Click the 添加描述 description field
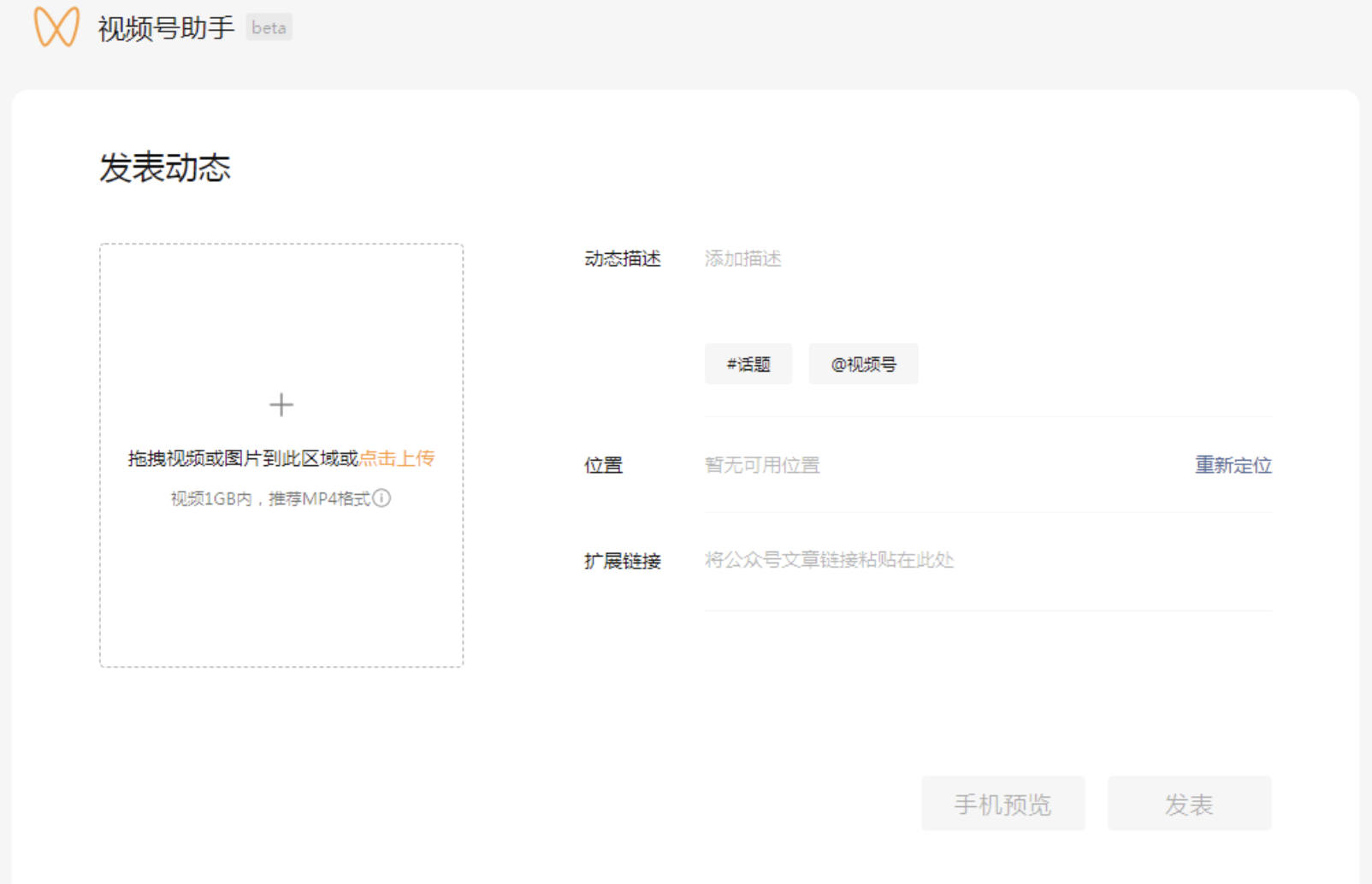Viewport: 1372px width, 884px height. click(742, 258)
